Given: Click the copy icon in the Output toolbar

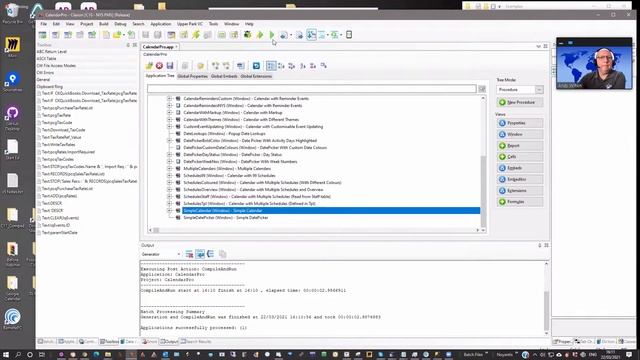Looking at the screenshot, I should 222,254.
